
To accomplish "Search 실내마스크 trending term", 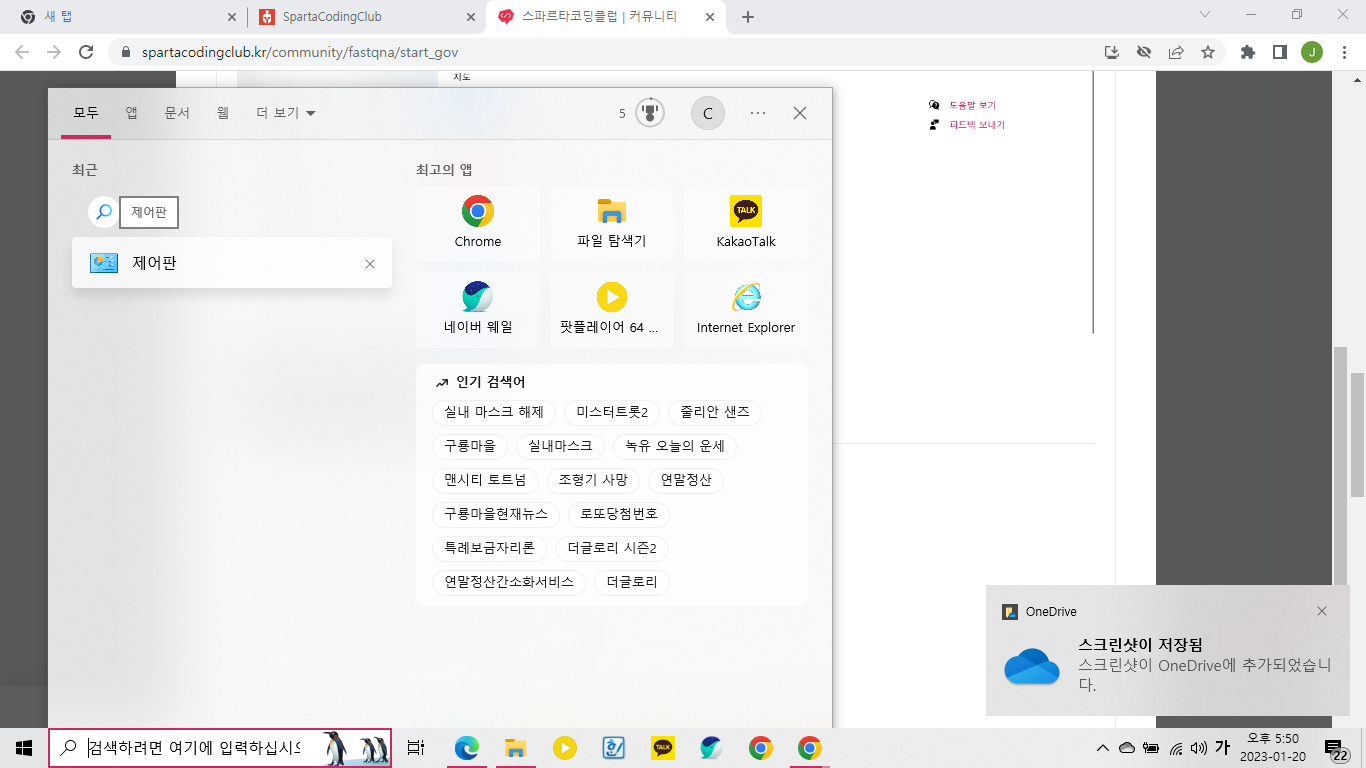I will (x=560, y=446).
